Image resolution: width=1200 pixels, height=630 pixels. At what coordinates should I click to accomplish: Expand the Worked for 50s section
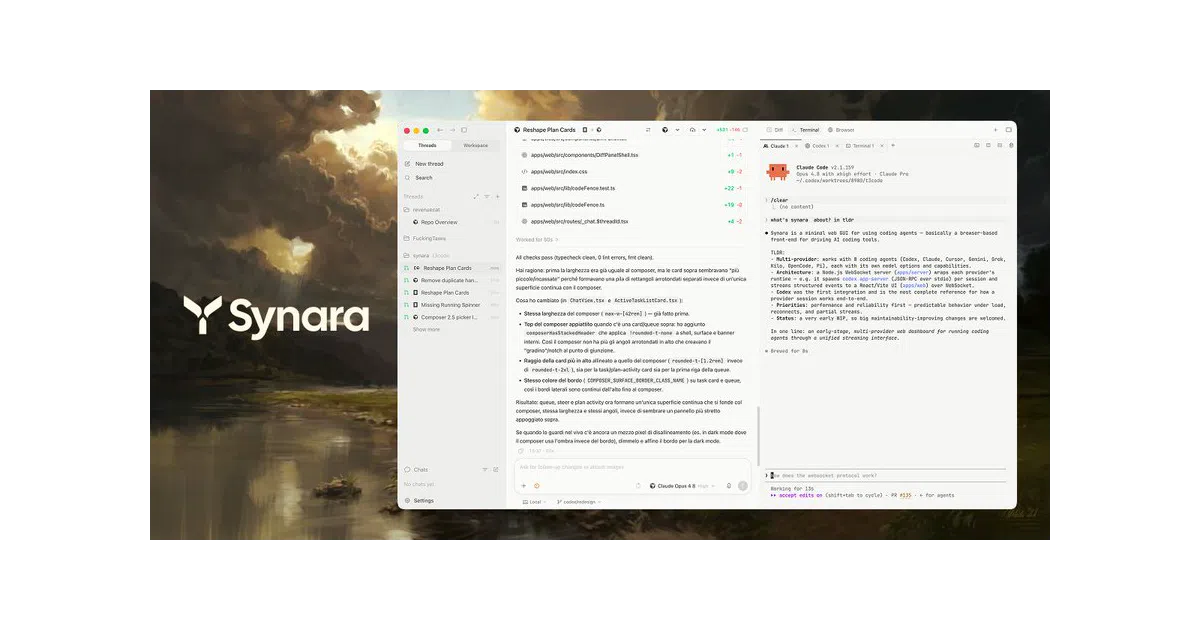[536, 240]
